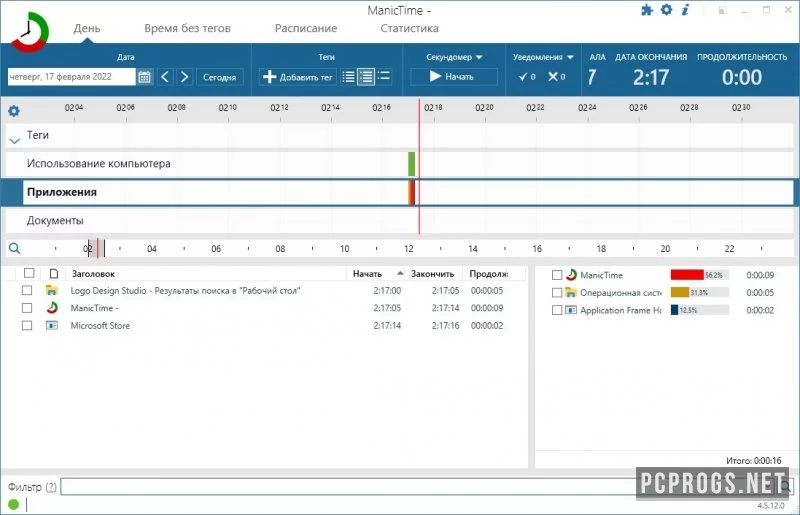Click the Операционная система folder icon
The height and width of the screenshot is (515, 800).
pyautogui.click(x=571, y=292)
